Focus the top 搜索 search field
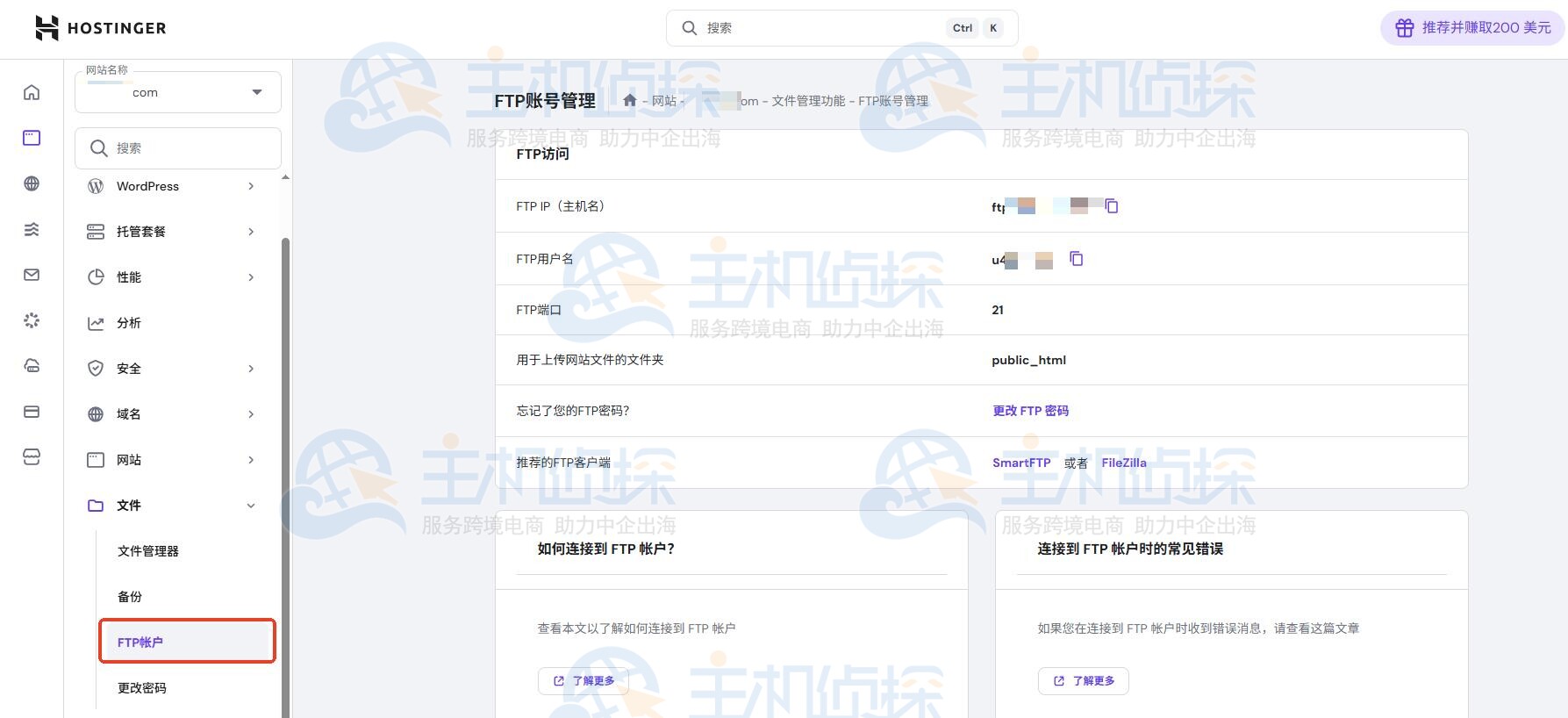Viewport: 1568px width, 718px height. click(841, 28)
